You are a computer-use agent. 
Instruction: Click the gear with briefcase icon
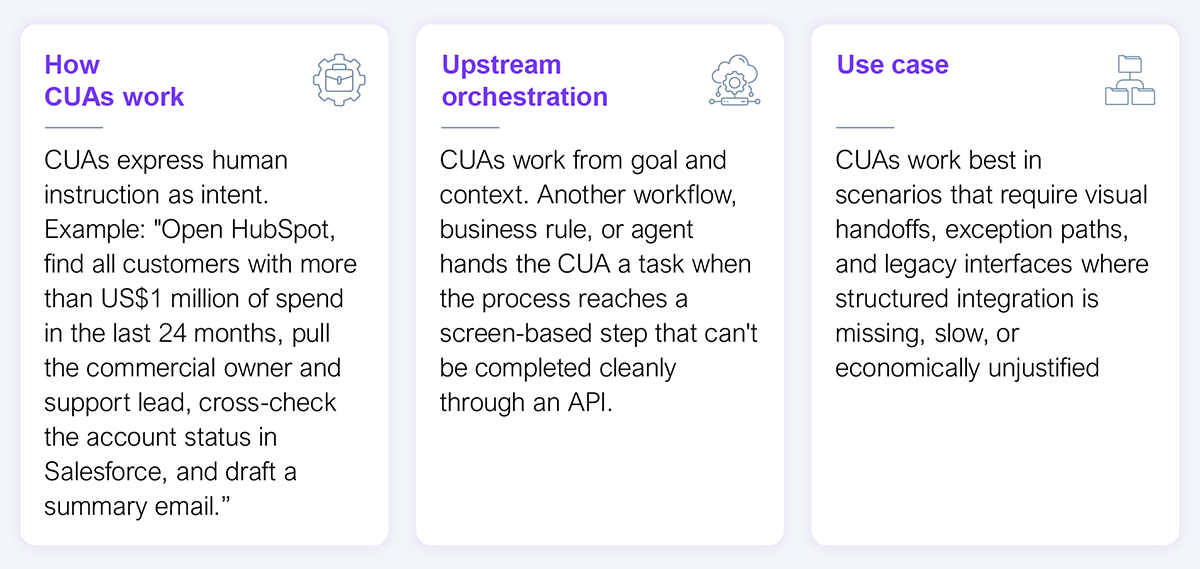tap(339, 81)
